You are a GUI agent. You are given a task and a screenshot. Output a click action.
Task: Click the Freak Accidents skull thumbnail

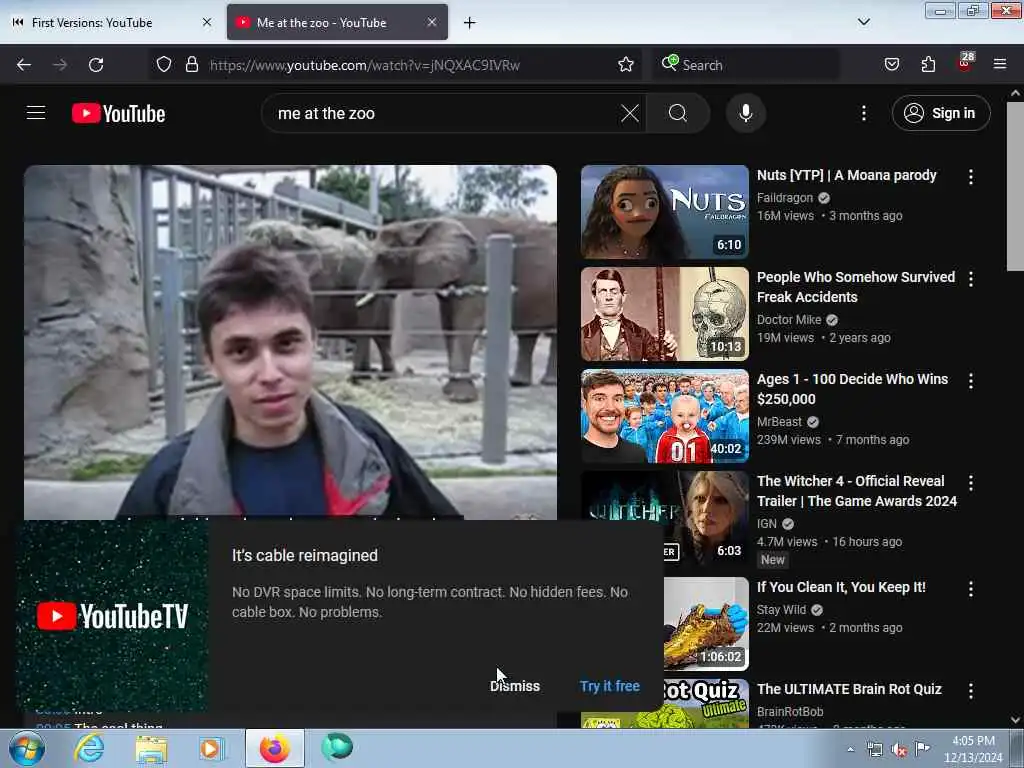pyautogui.click(x=664, y=313)
